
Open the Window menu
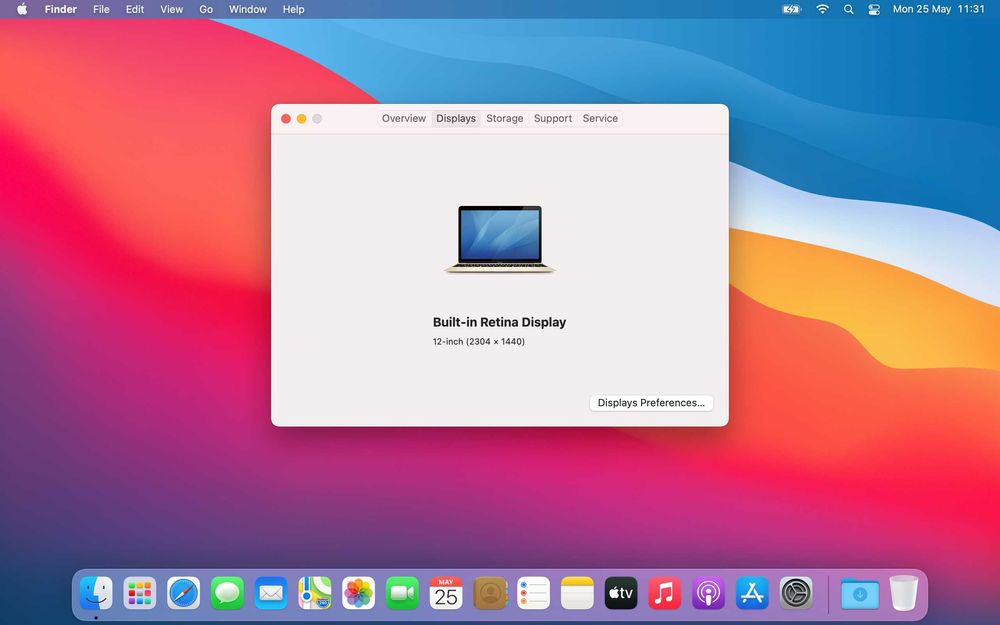tap(248, 9)
